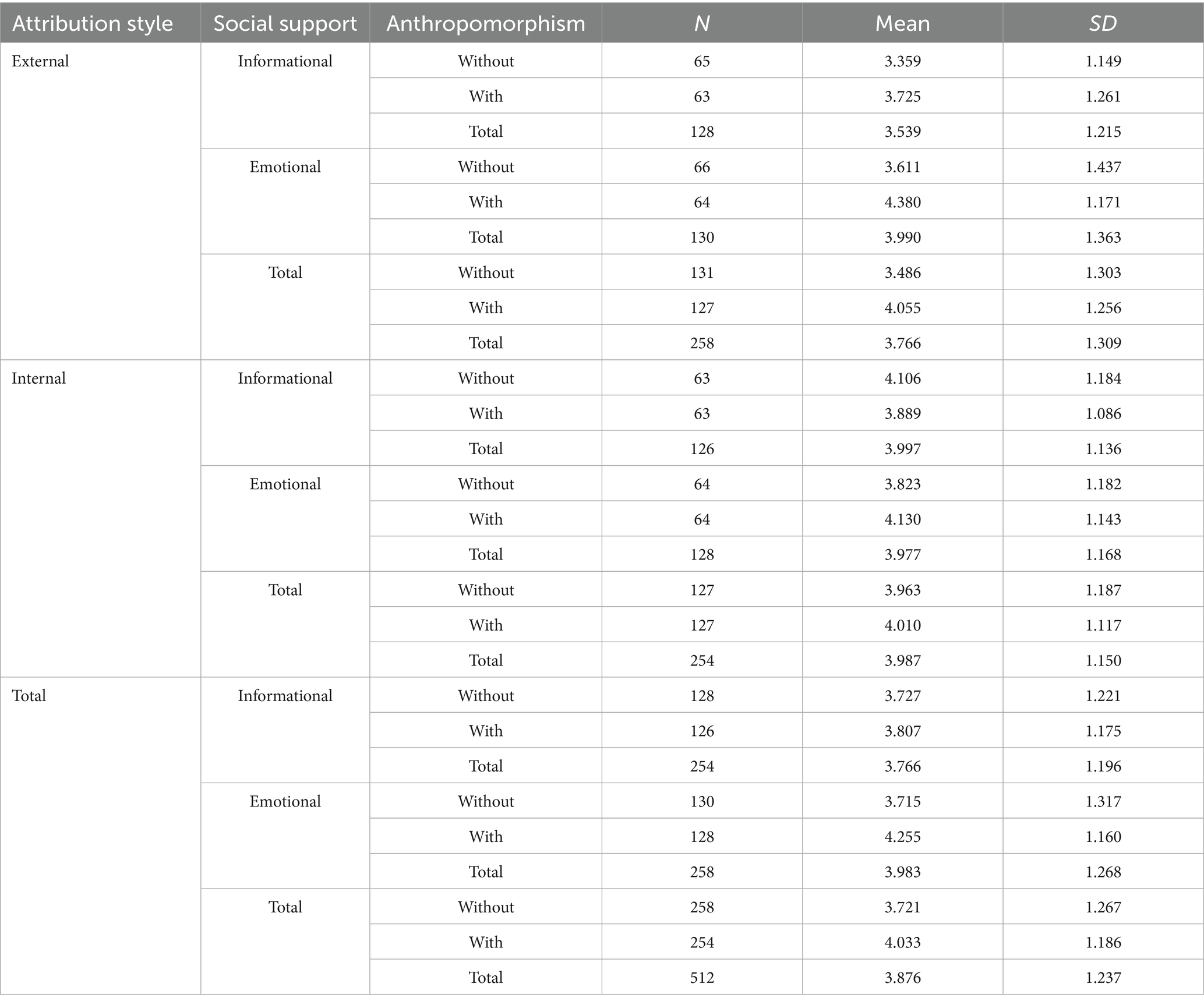Viewport: 1204px width, 1005px height.
Task: Click the N value 131
Action: coord(701,273)
